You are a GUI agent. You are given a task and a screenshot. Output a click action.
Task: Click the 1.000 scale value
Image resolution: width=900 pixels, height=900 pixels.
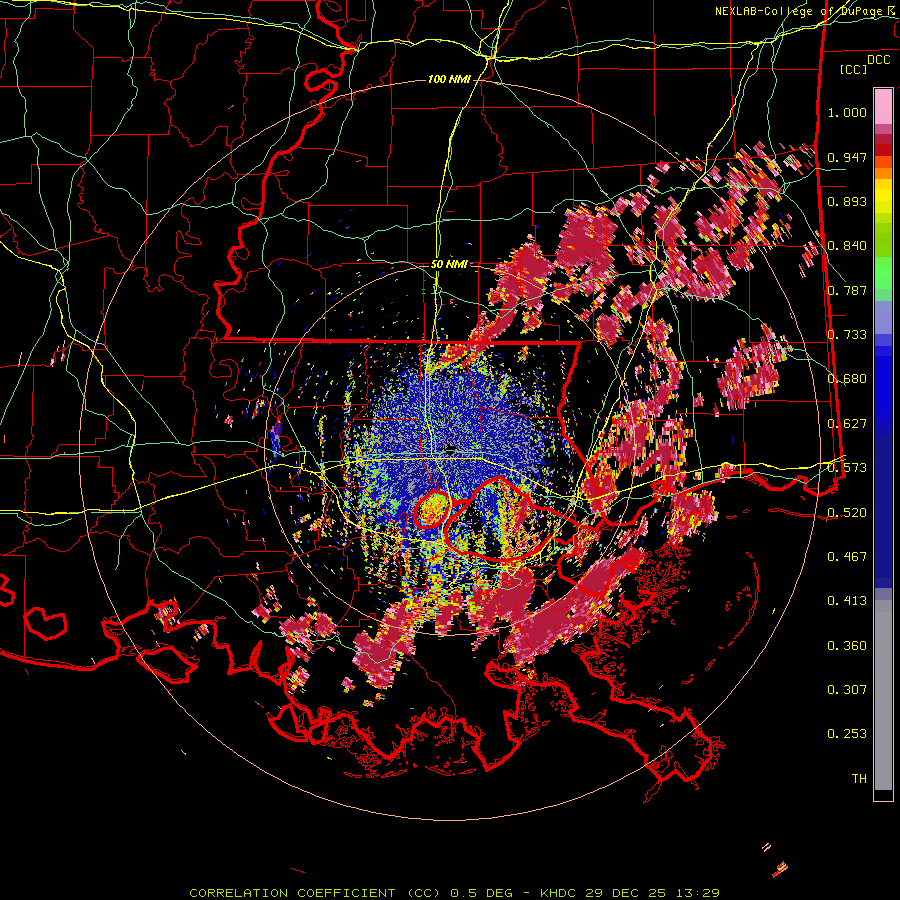[847, 113]
